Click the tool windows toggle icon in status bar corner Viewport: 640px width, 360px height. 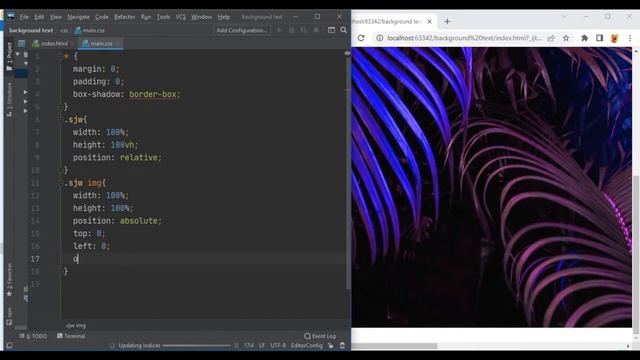click(9, 346)
